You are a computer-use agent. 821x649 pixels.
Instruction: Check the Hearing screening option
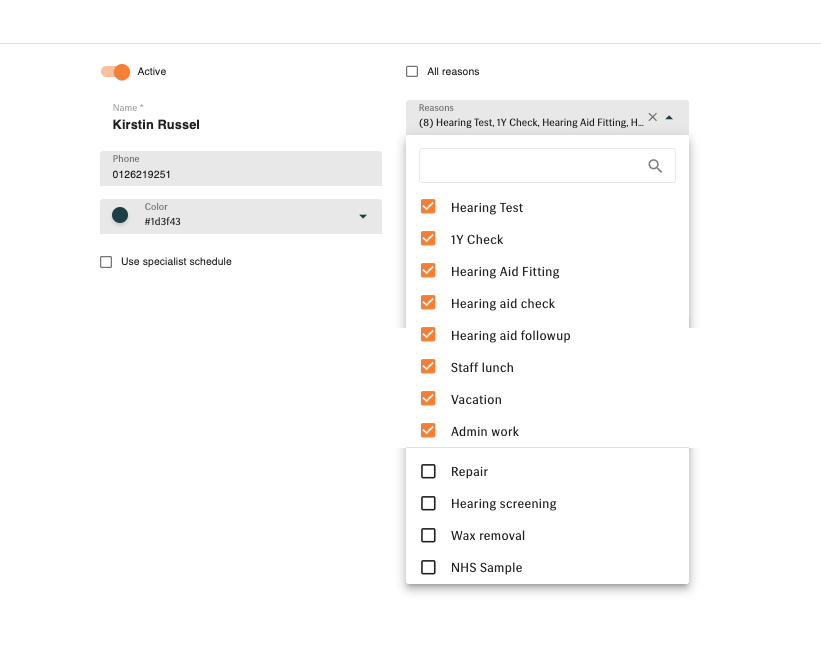428,503
